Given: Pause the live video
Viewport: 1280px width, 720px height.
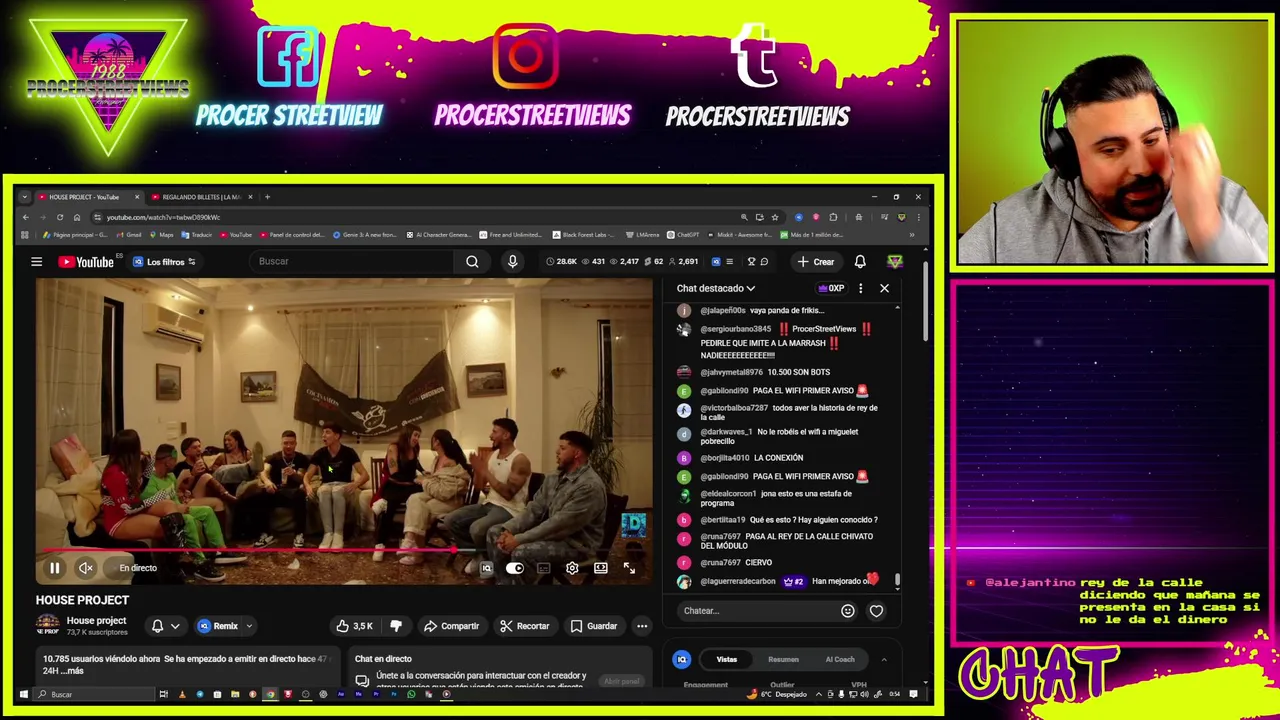Looking at the screenshot, I should point(55,568).
